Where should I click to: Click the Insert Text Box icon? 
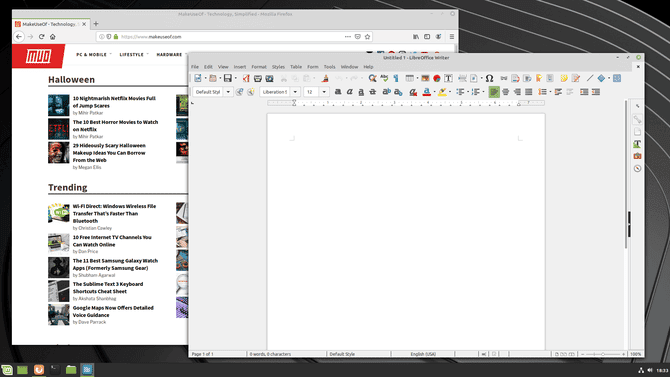pos(448,78)
